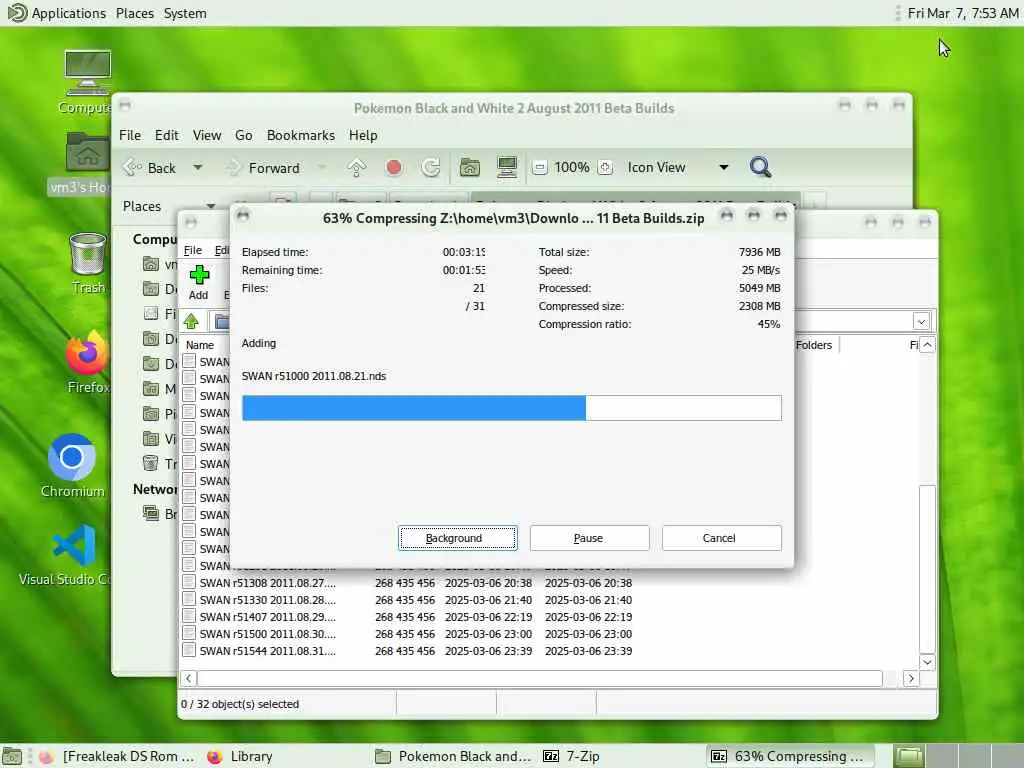Click the 7-Zip green up folder arrow
1024x768 pixels.
pyautogui.click(x=191, y=321)
